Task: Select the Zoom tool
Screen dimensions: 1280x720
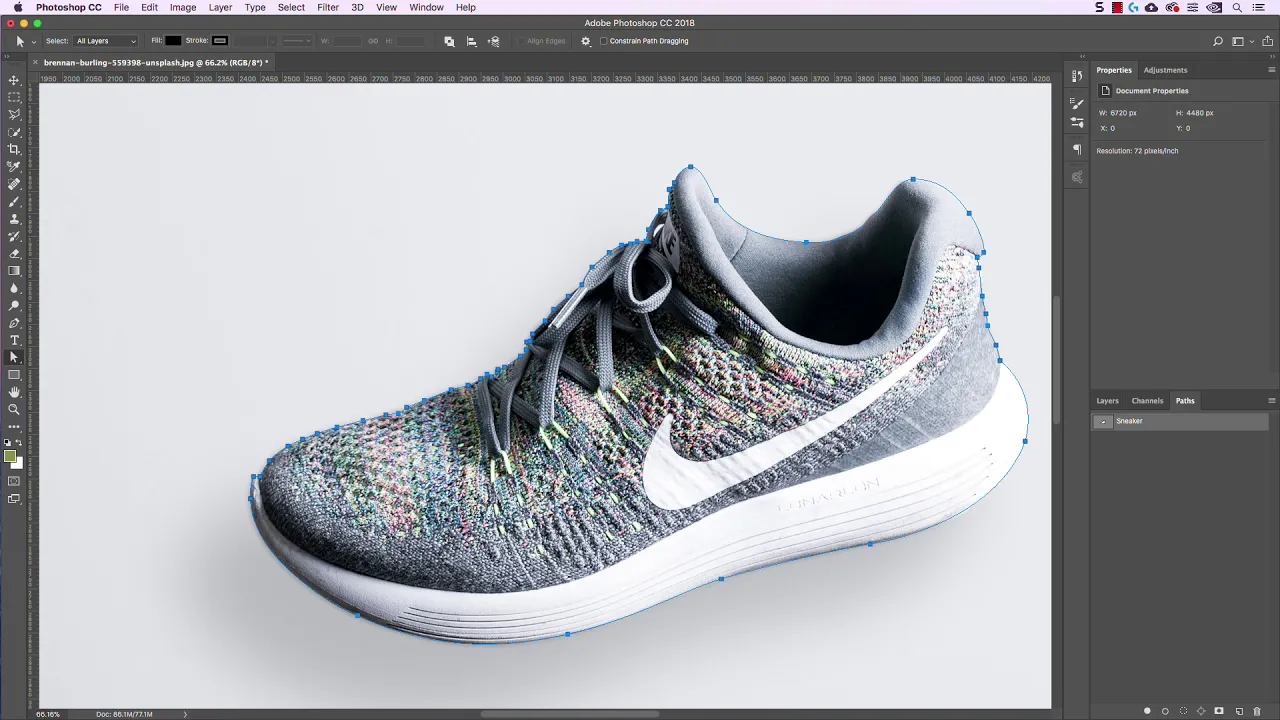Action: pyautogui.click(x=14, y=409)
